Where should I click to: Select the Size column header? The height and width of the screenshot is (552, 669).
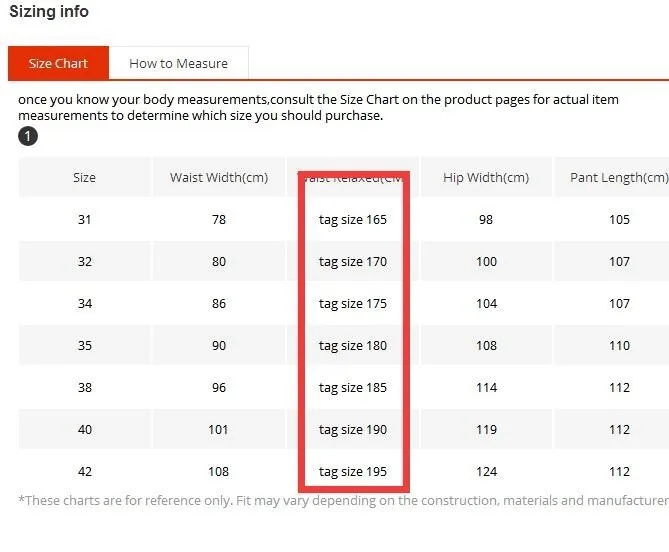point(84,177)
